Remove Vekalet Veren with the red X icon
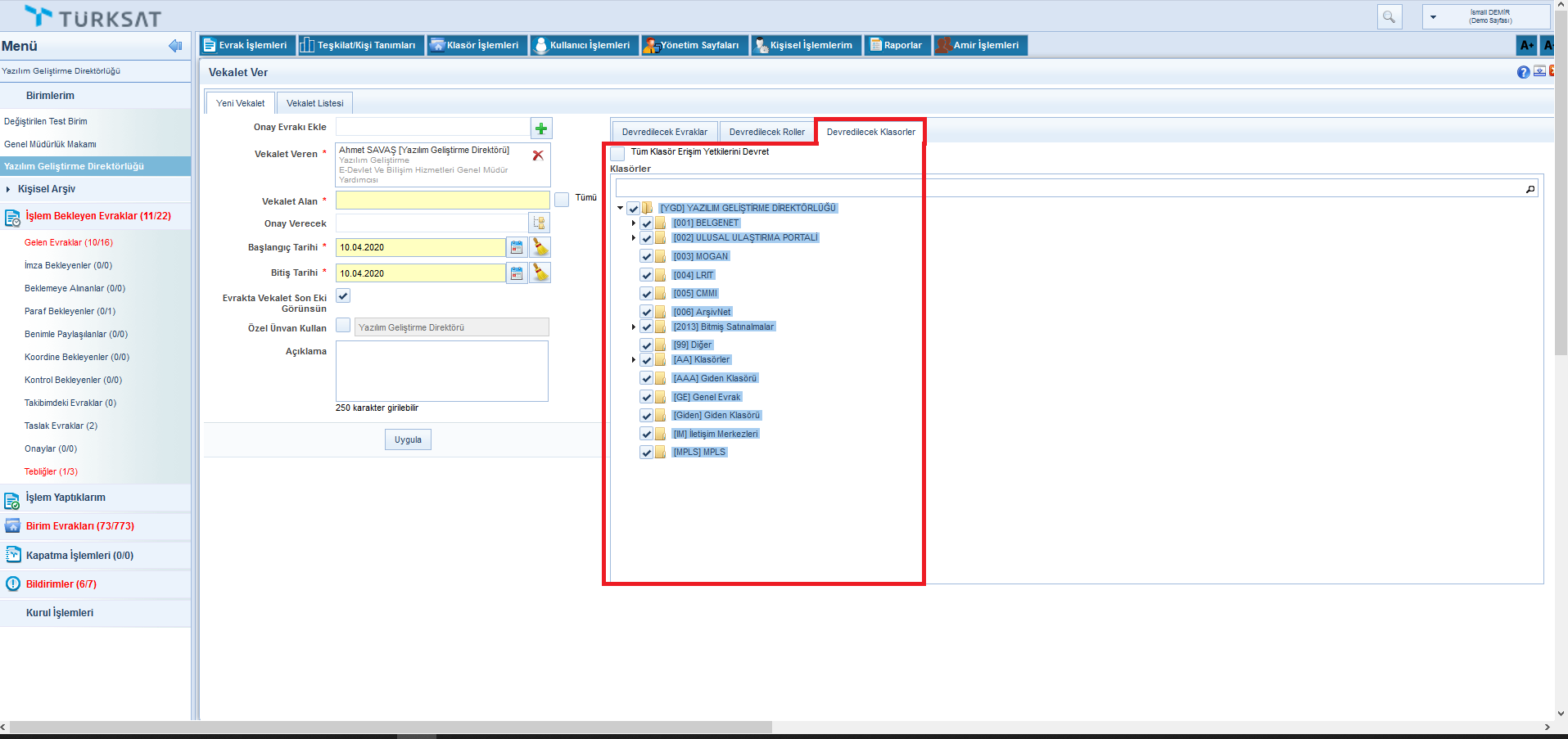This screenshot has width=1568, height=739. coord(538,155)
